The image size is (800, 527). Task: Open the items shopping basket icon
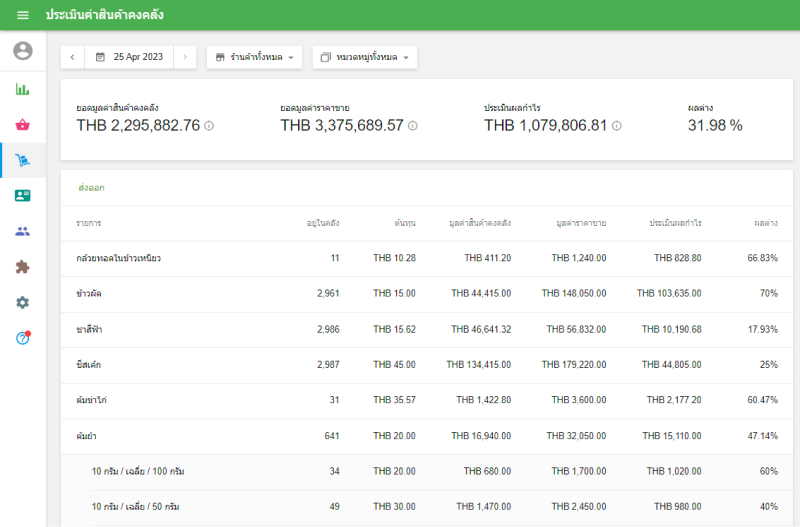(23, 125)
